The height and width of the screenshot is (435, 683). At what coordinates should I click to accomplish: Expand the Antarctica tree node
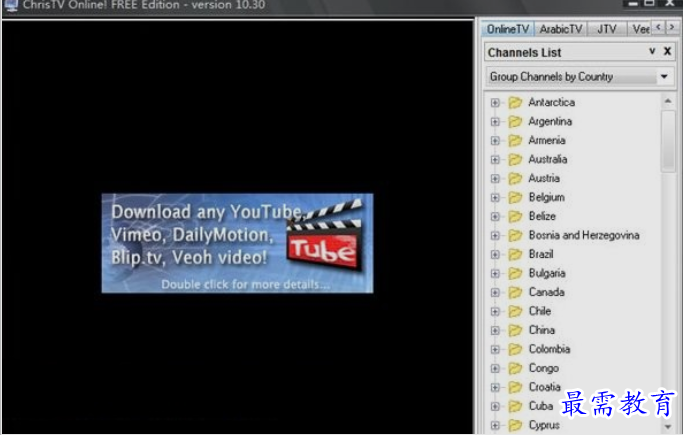tap(495, 103)
